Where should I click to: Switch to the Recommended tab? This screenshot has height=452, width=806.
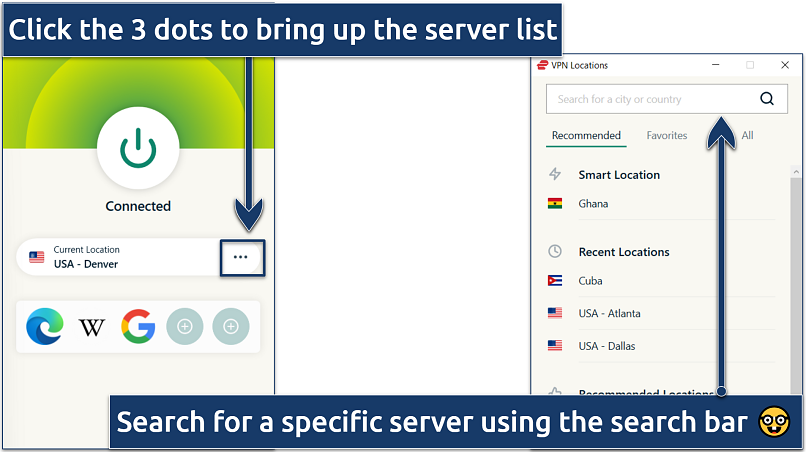[586, 135]
